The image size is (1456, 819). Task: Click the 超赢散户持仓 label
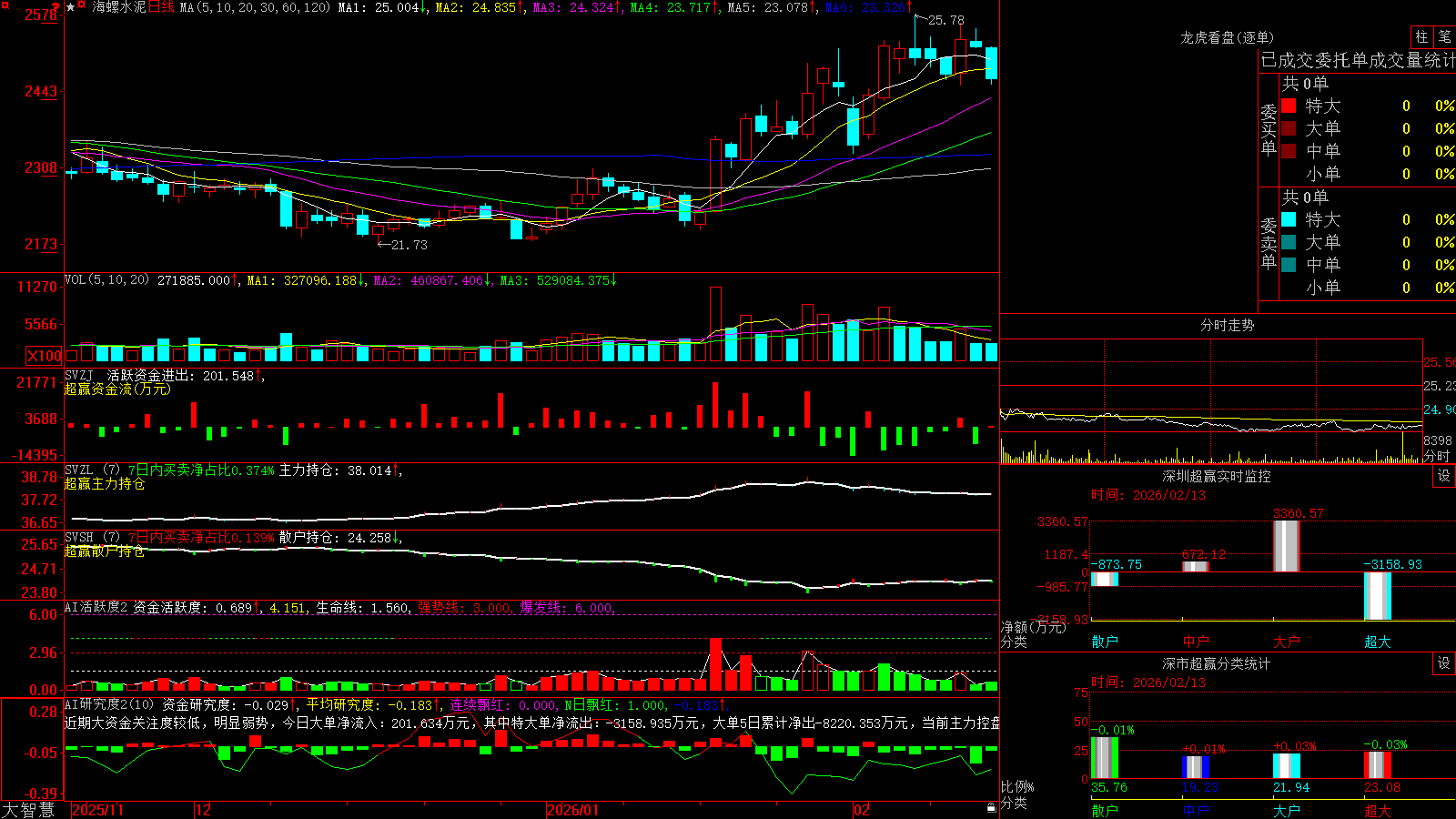(x=105, y=551)
